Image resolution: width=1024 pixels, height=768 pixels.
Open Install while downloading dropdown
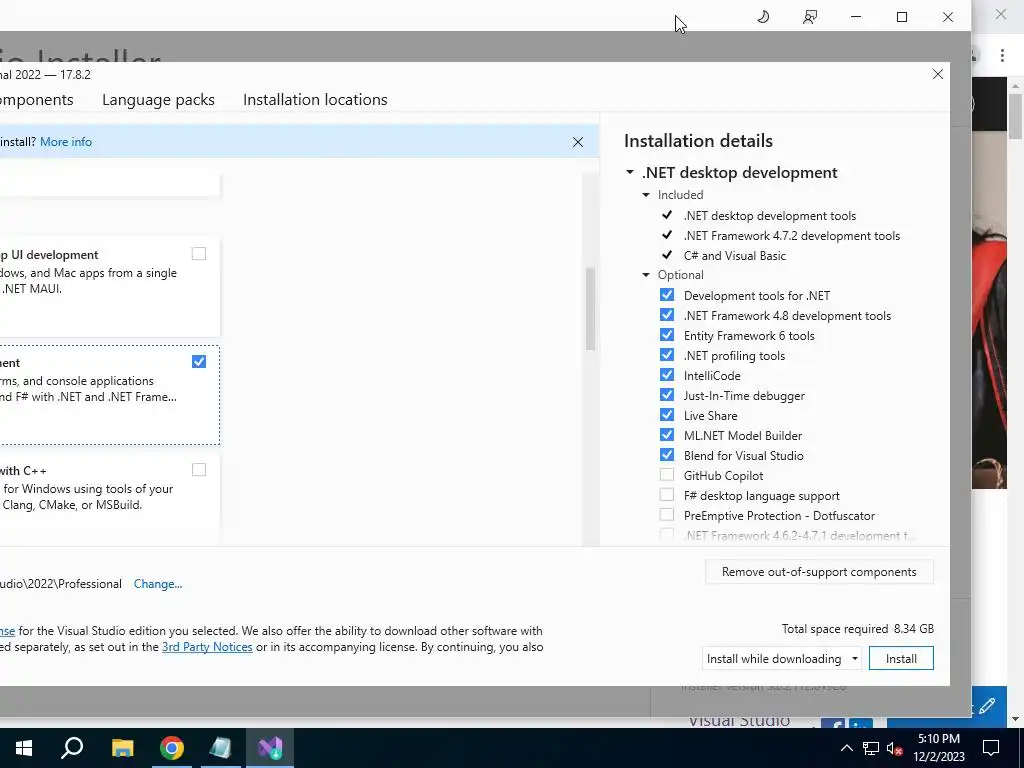tap(782, 658)
